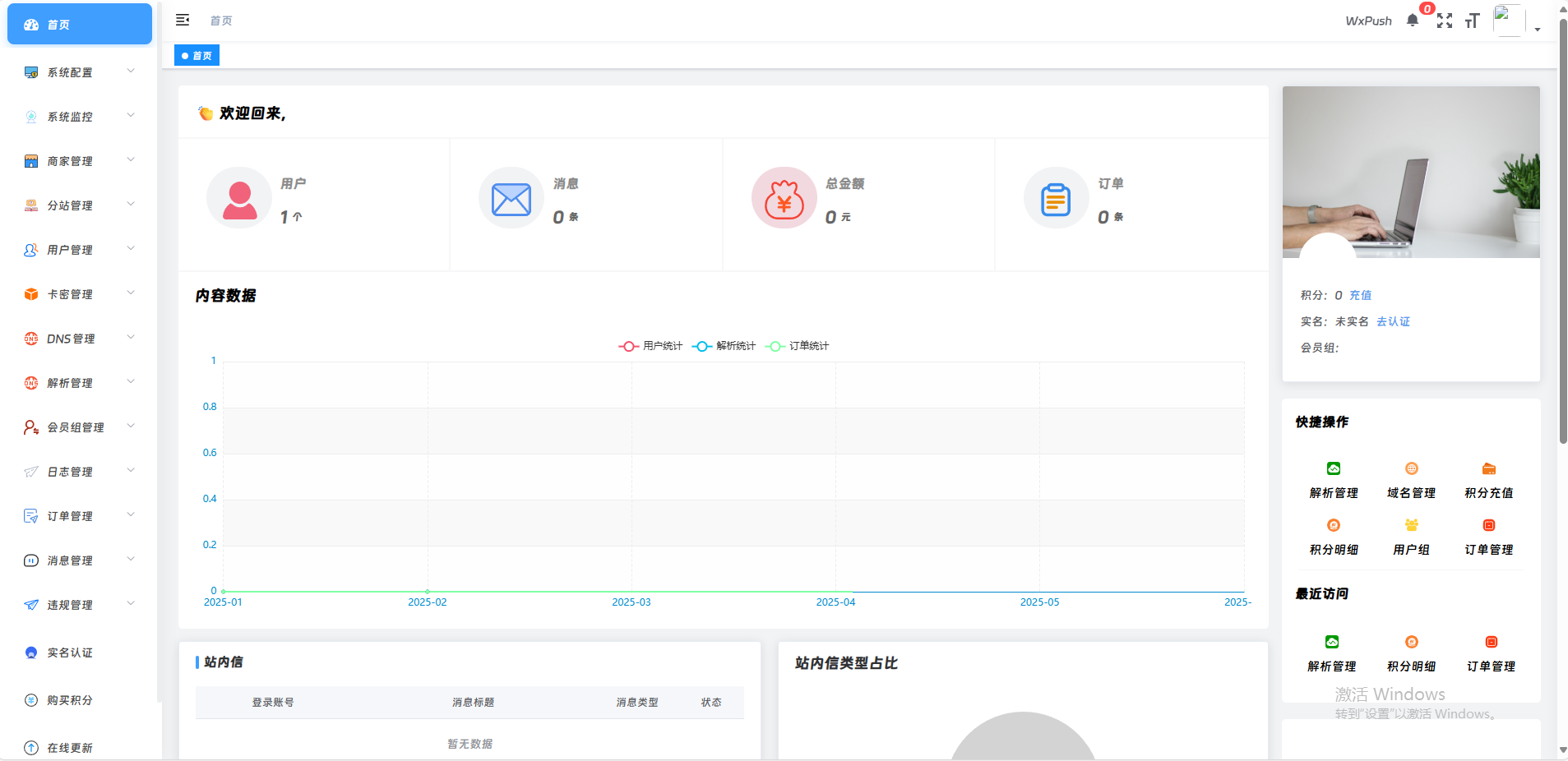
Task: Click the 商家管理 shop icon
Action: pyautogui.click(x=31, y=161)
